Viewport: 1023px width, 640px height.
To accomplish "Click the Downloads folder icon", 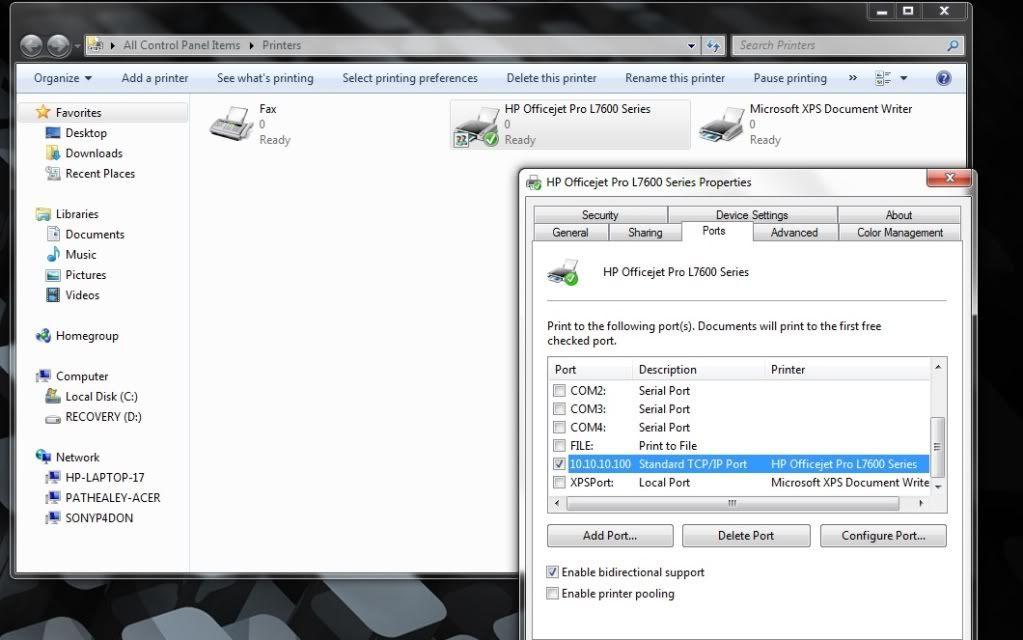I will tap(53, 153).
